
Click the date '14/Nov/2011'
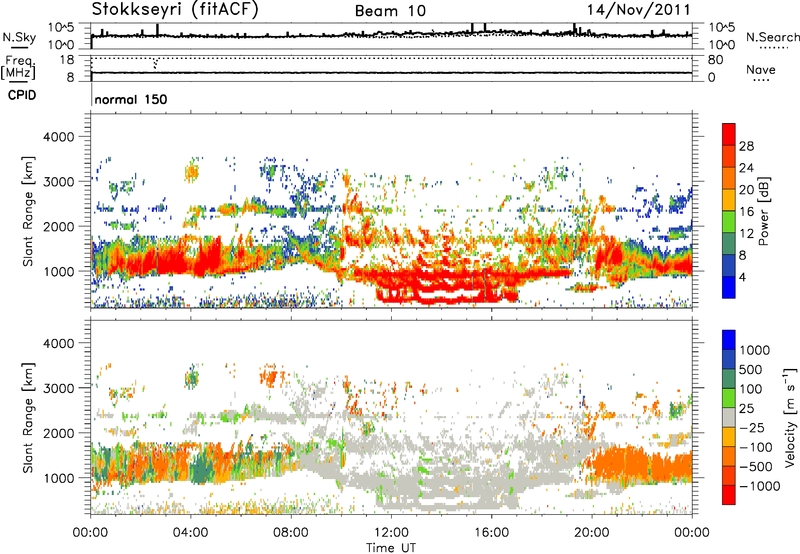tap(638, 9)
